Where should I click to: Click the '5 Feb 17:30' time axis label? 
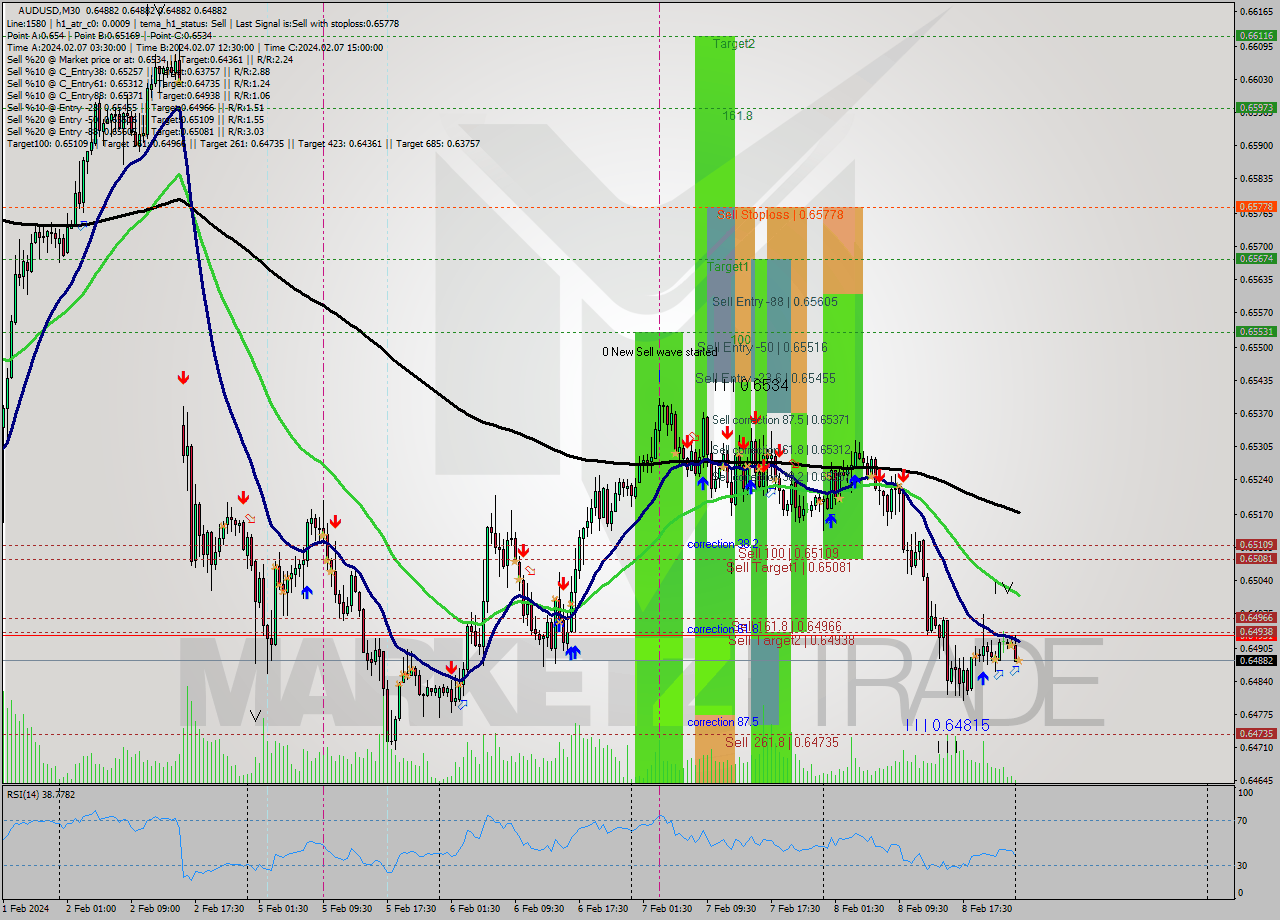click(x=412, y=909)
